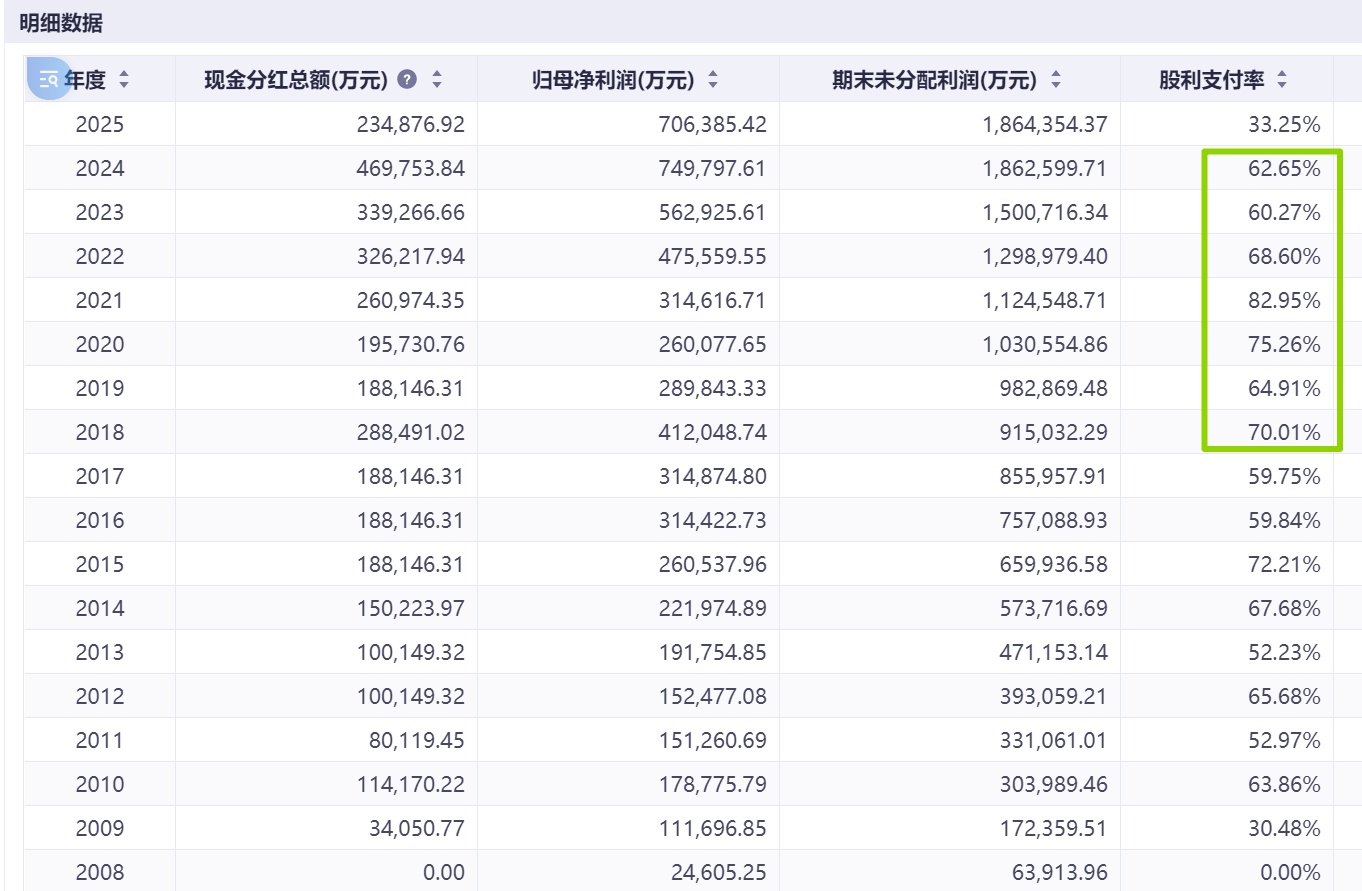Sort by 现金分红总额 using sort arrows
This screenshot has height=891, width=1362.
(436, 79)
